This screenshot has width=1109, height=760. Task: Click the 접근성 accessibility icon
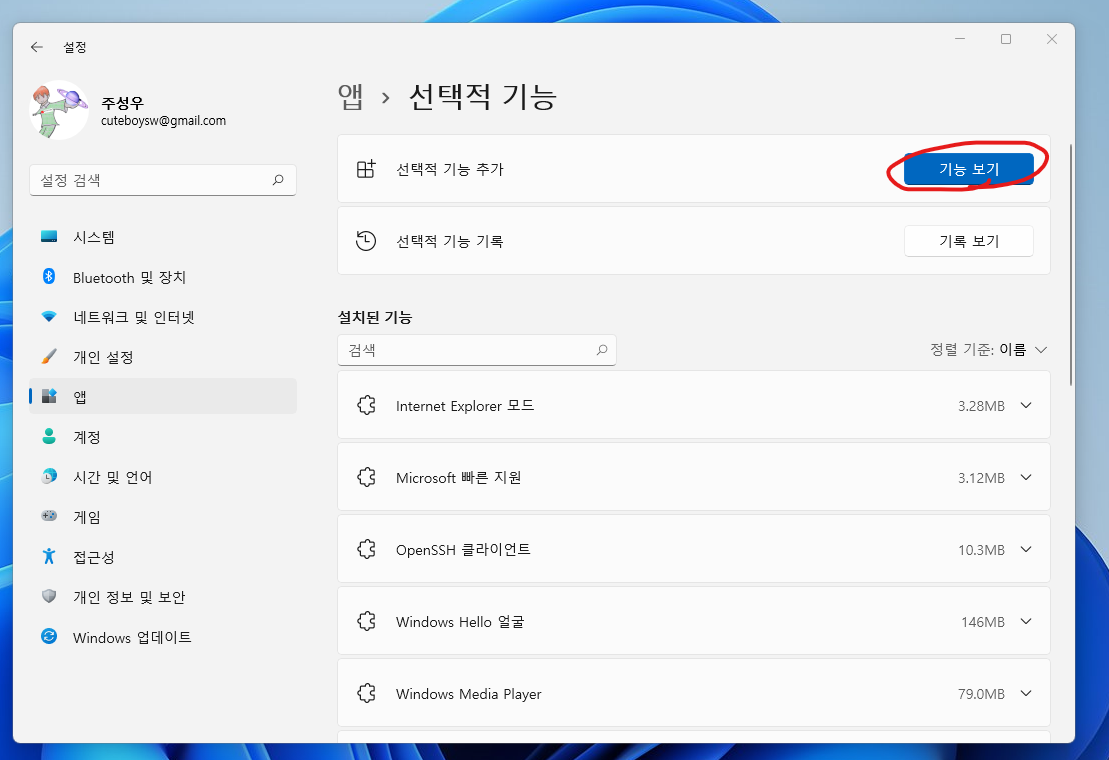click(49, 556)
